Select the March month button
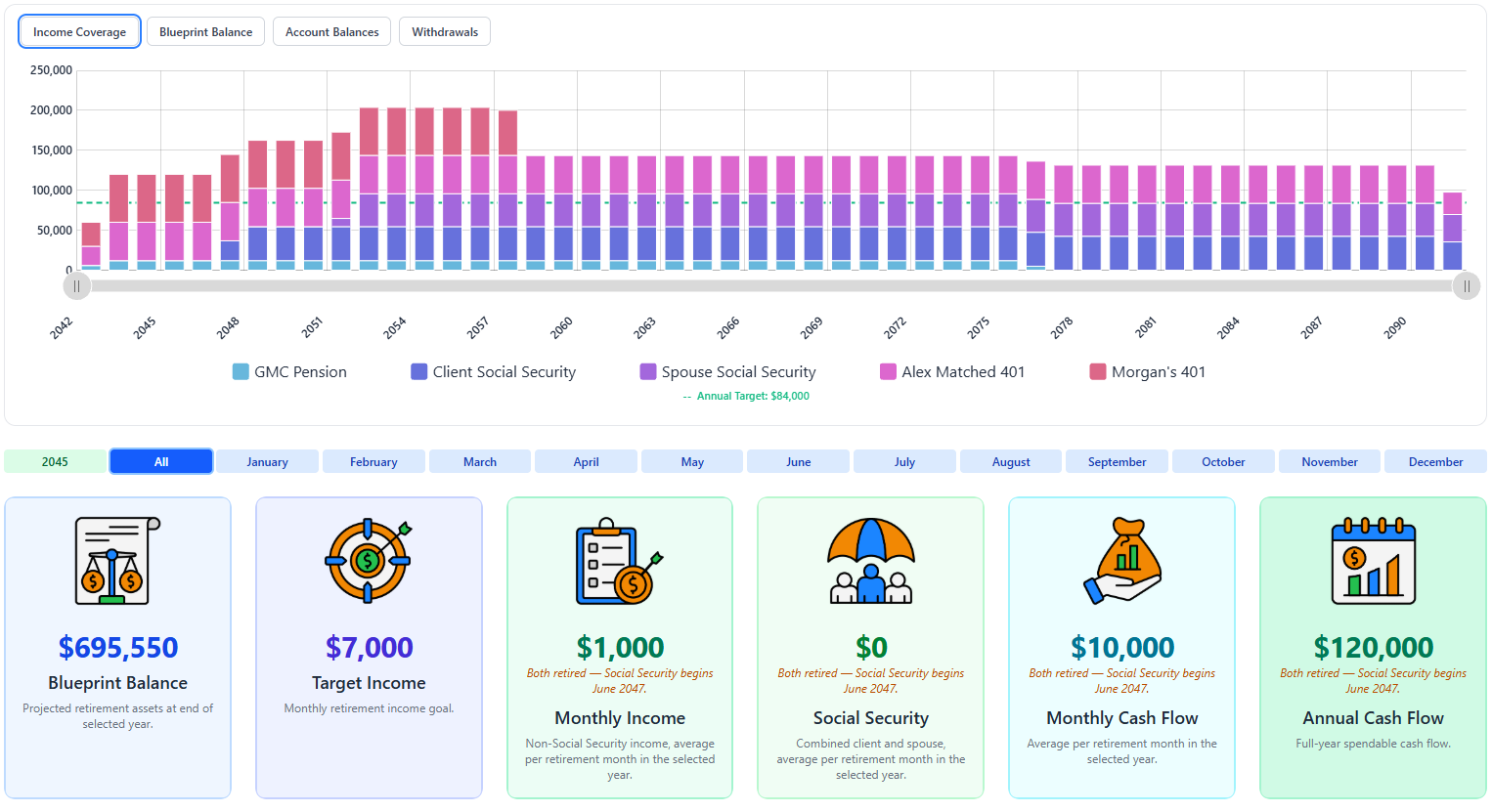 click(x=480, y=461)
